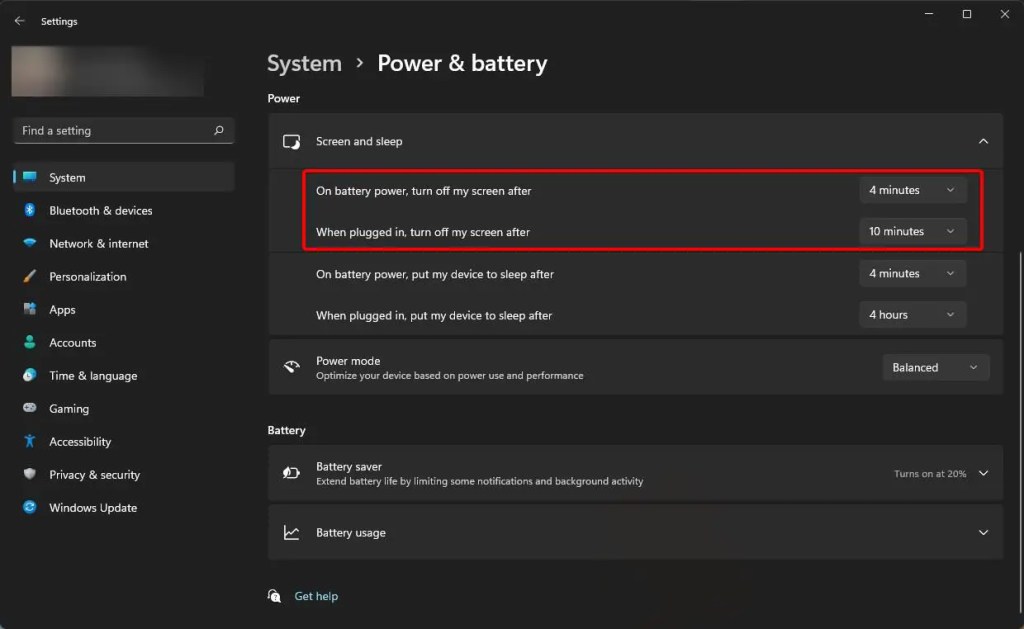
Task: Click the Personalization paintbrush icon
Action: click(x=30, y=276)
